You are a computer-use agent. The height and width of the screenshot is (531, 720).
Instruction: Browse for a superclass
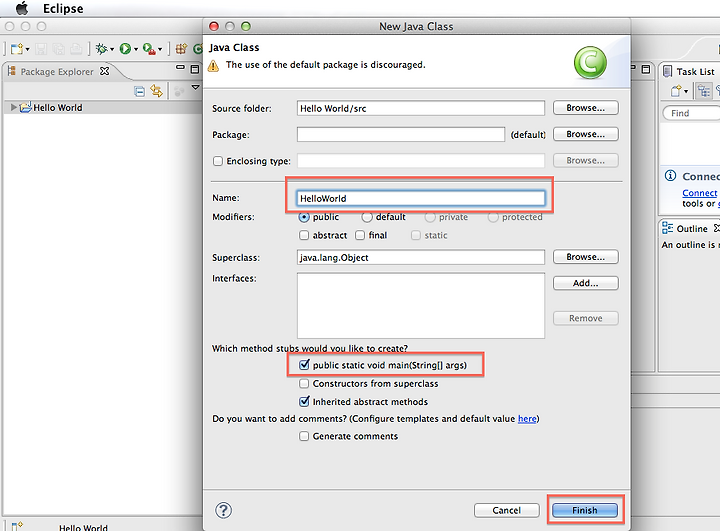pos(585,257)
